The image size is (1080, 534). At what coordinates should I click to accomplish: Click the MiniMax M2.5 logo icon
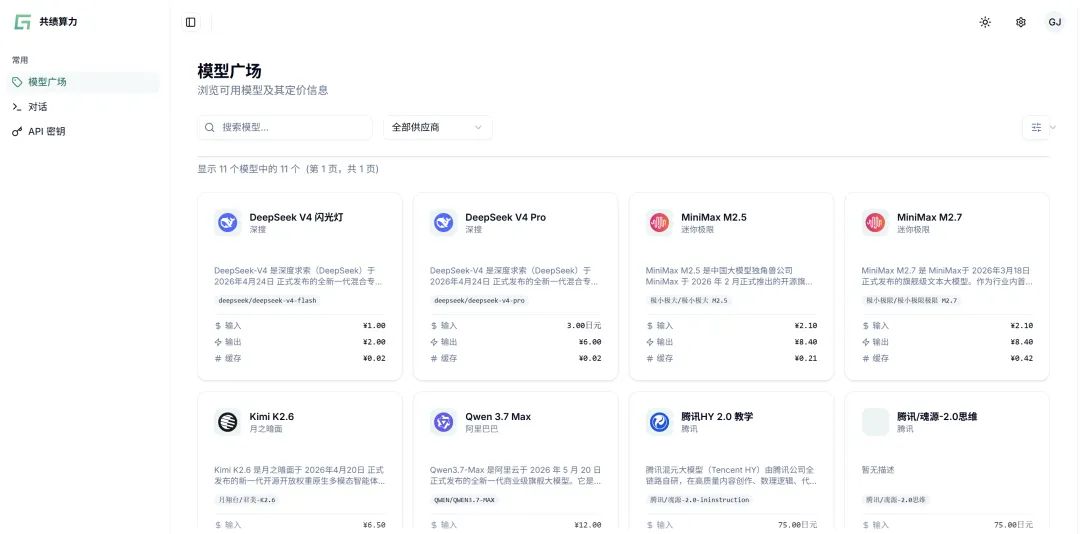point(659,223)
